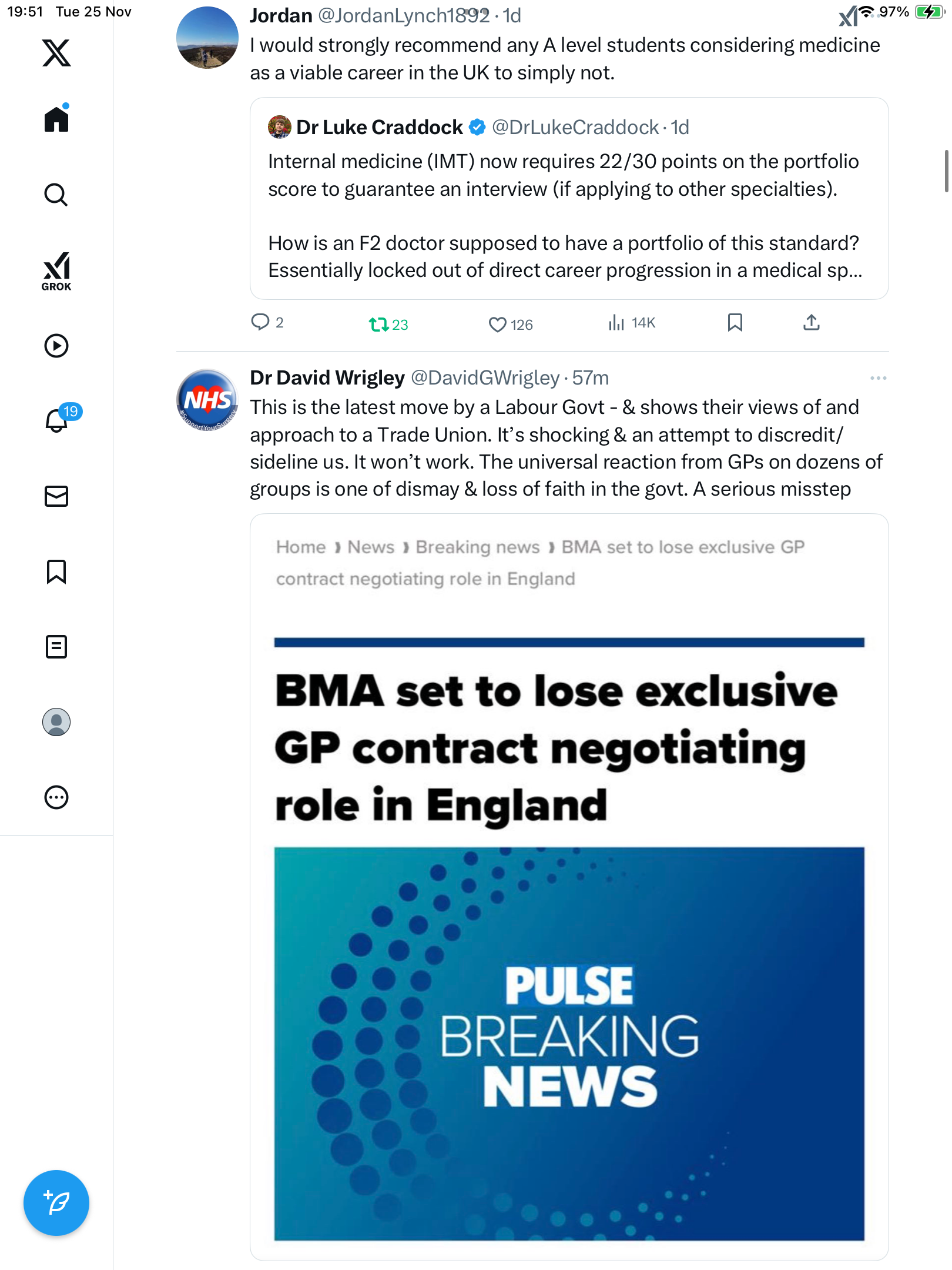This screenshot has height=1270, width=952.
Task: Open the profile page icon
Action: click(x=56, y=722)
